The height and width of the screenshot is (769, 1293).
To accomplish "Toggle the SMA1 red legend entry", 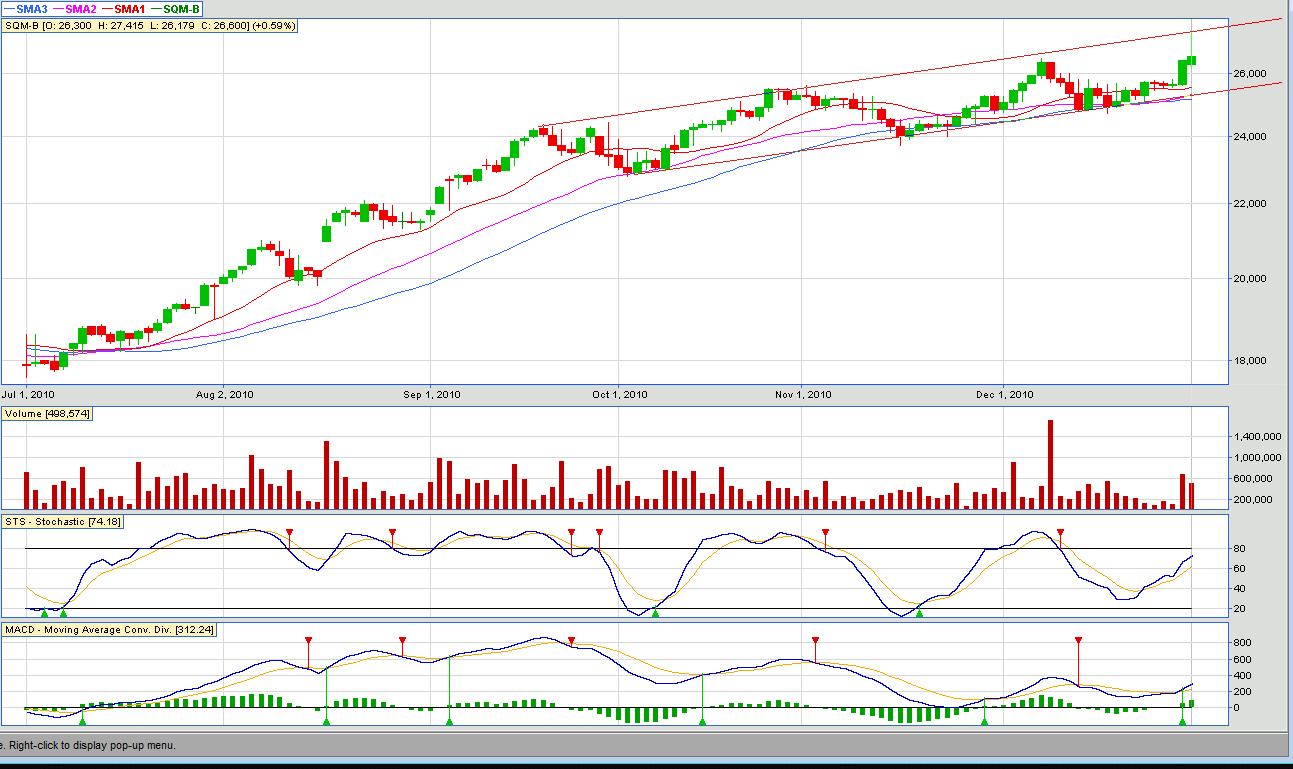I will 124,9.
